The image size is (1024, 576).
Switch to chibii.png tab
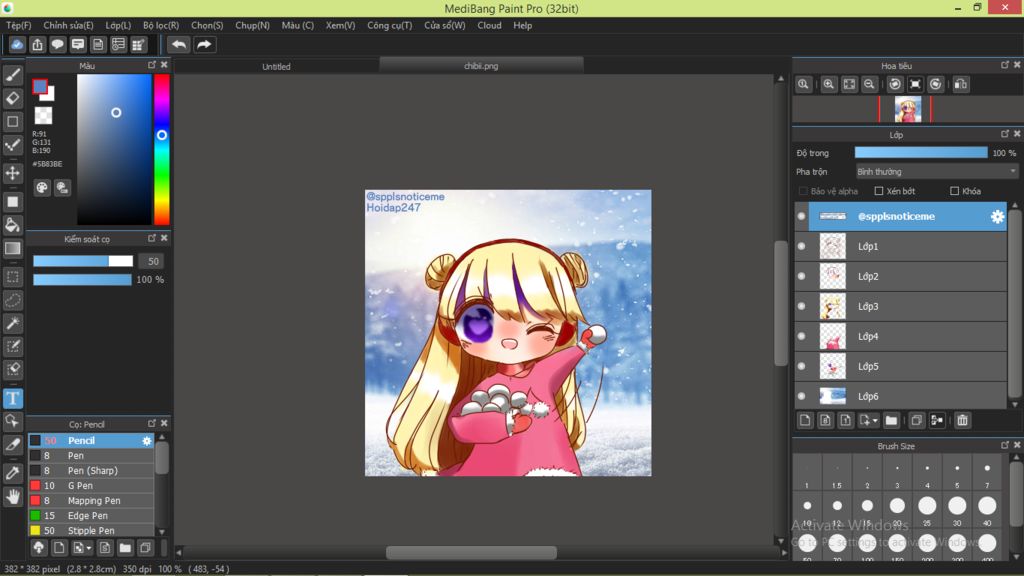[x=481, y=66]
